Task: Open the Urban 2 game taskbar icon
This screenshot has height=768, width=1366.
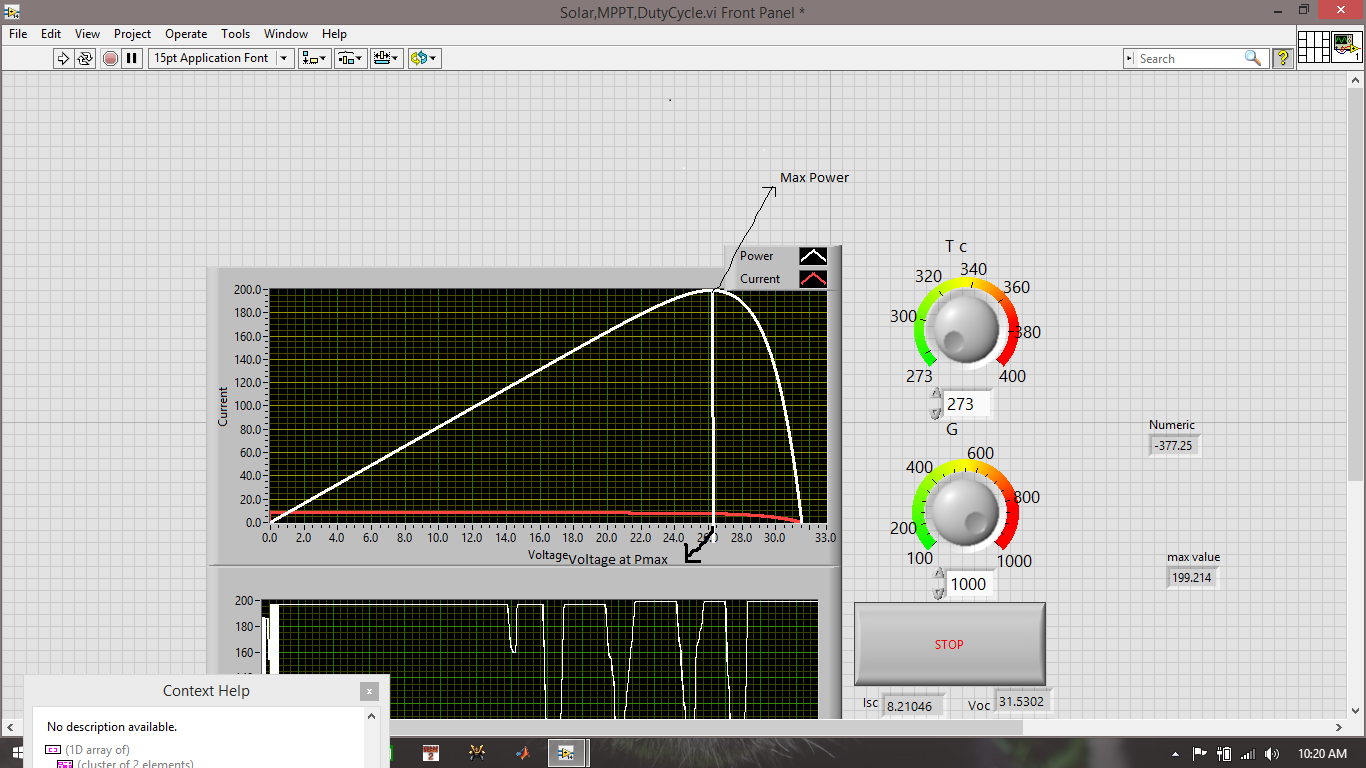Action: (x=431, y=752)
